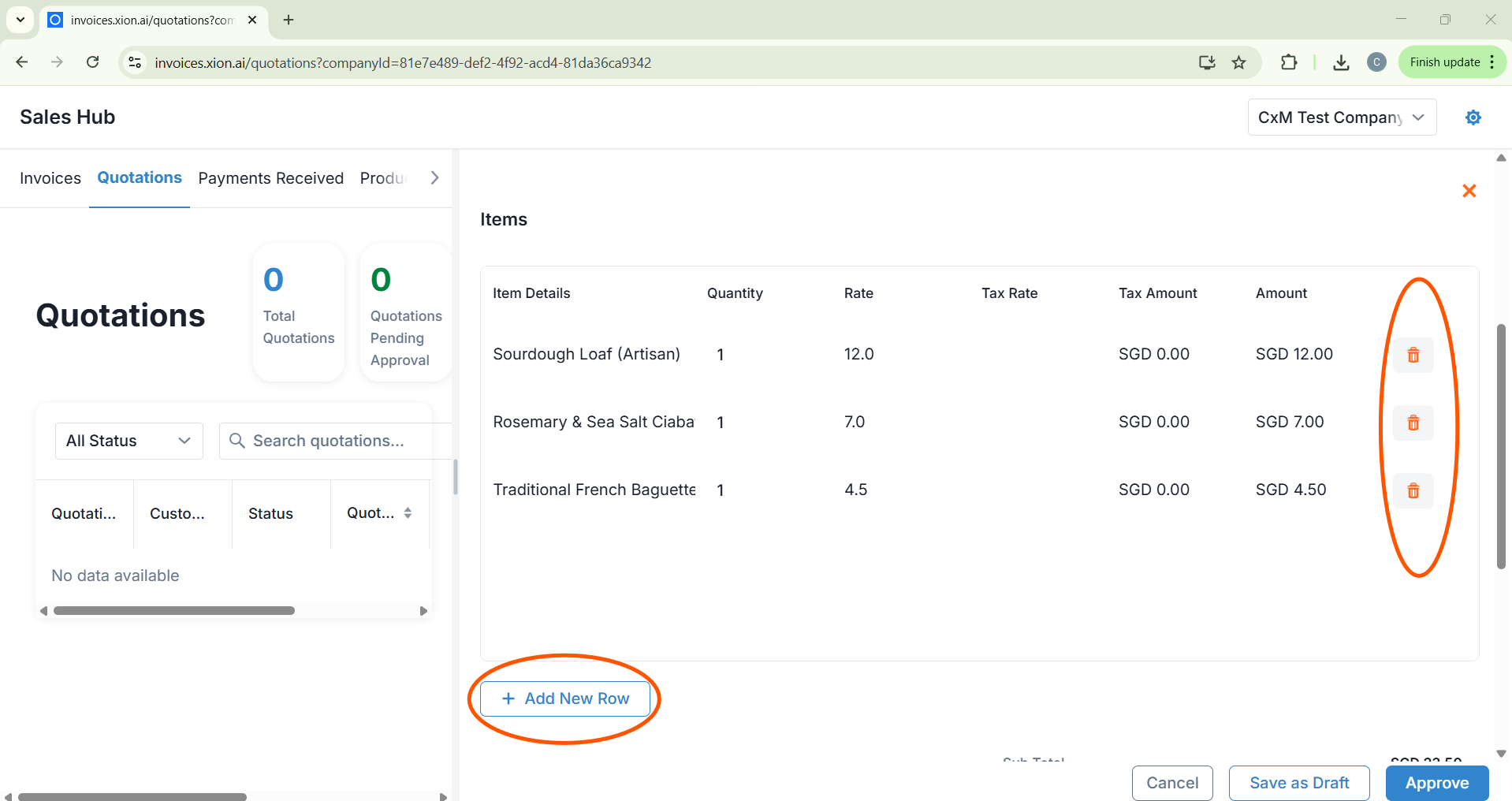1512x801 pixels.
Task: Sort by the Quot... column arrows
Action: pos(408,513)
